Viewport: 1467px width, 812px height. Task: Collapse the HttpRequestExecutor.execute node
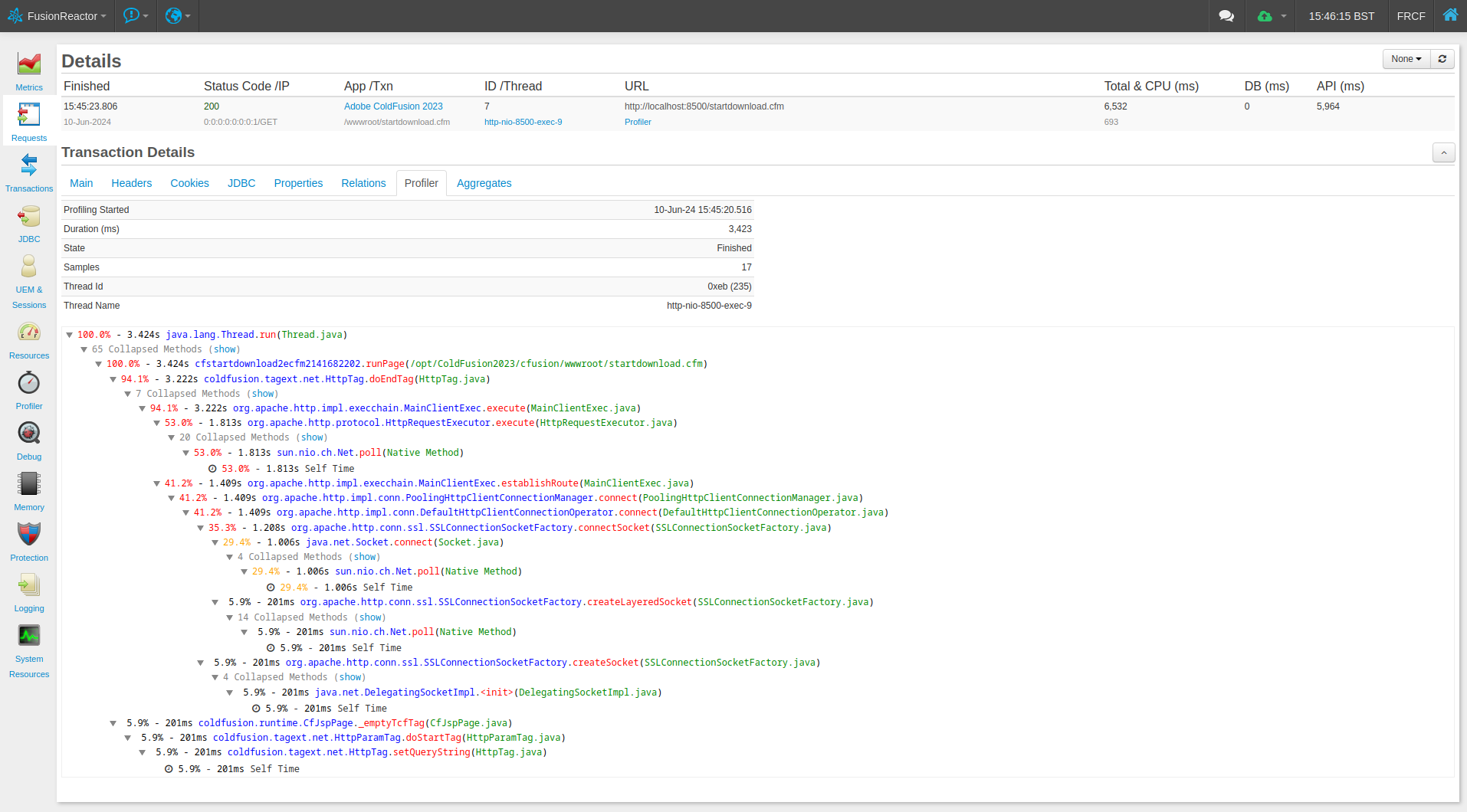[x=157, y=423]
